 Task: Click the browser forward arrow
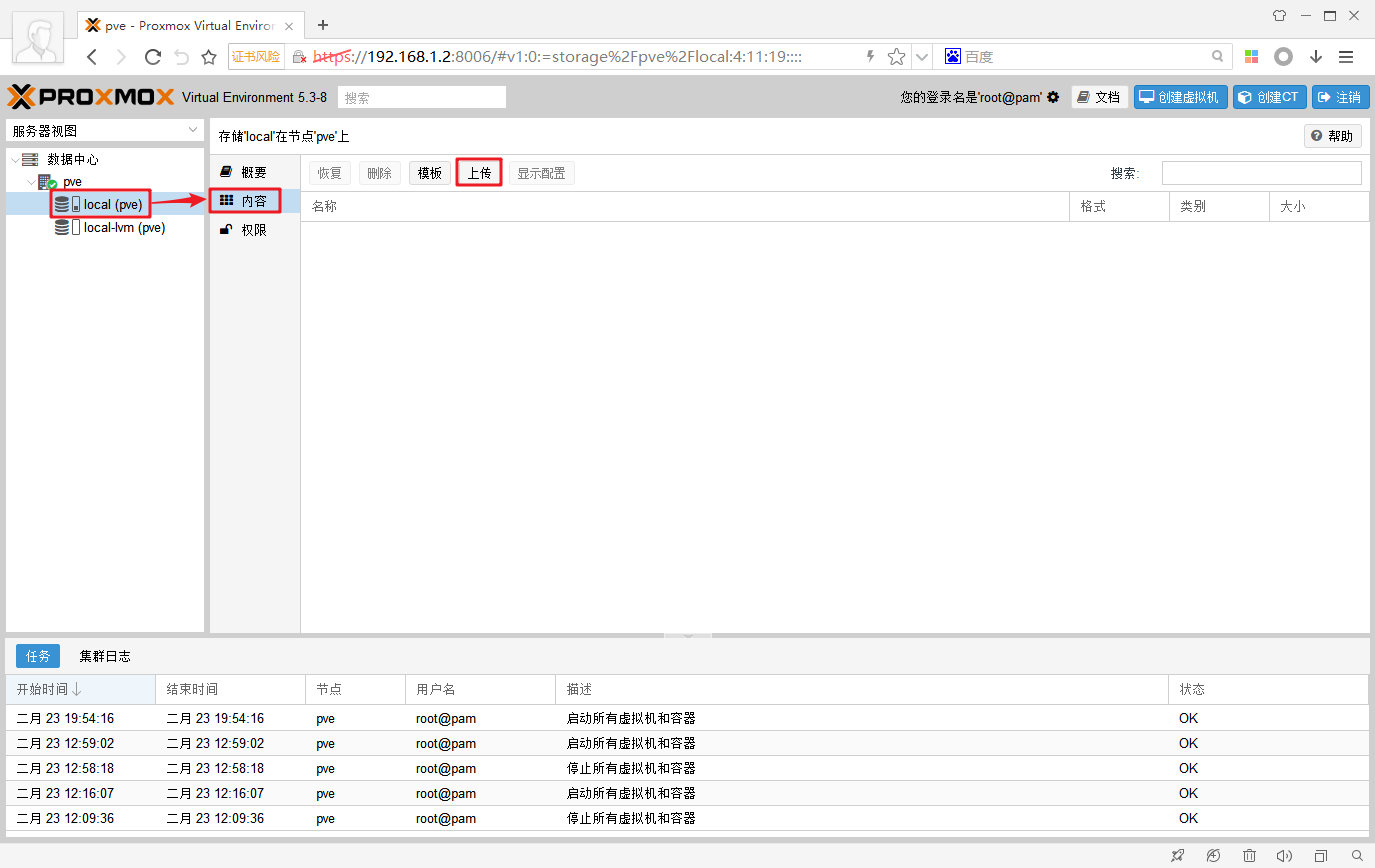pos(122,57)
